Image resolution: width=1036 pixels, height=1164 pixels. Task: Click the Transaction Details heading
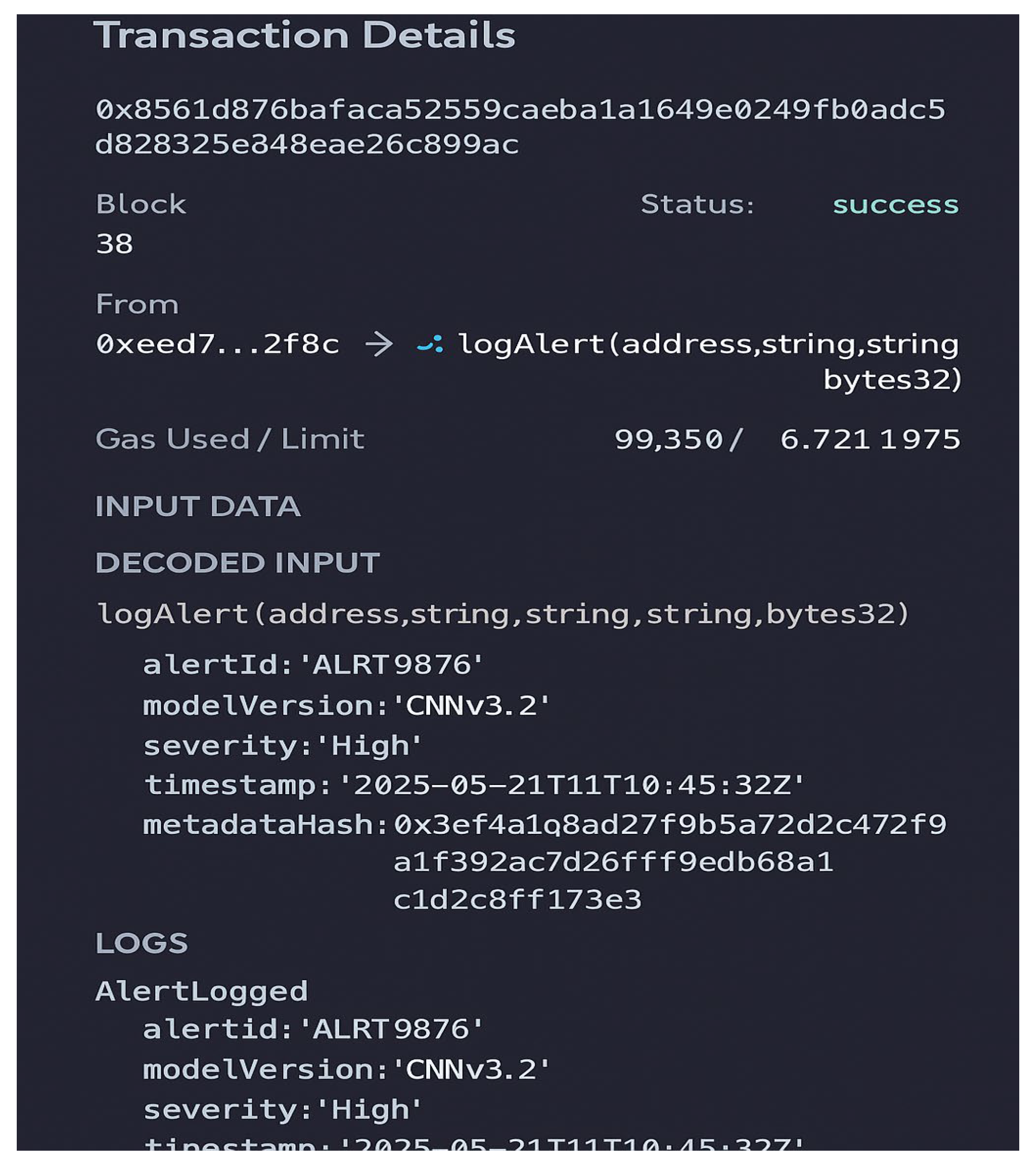click(304, 34)
